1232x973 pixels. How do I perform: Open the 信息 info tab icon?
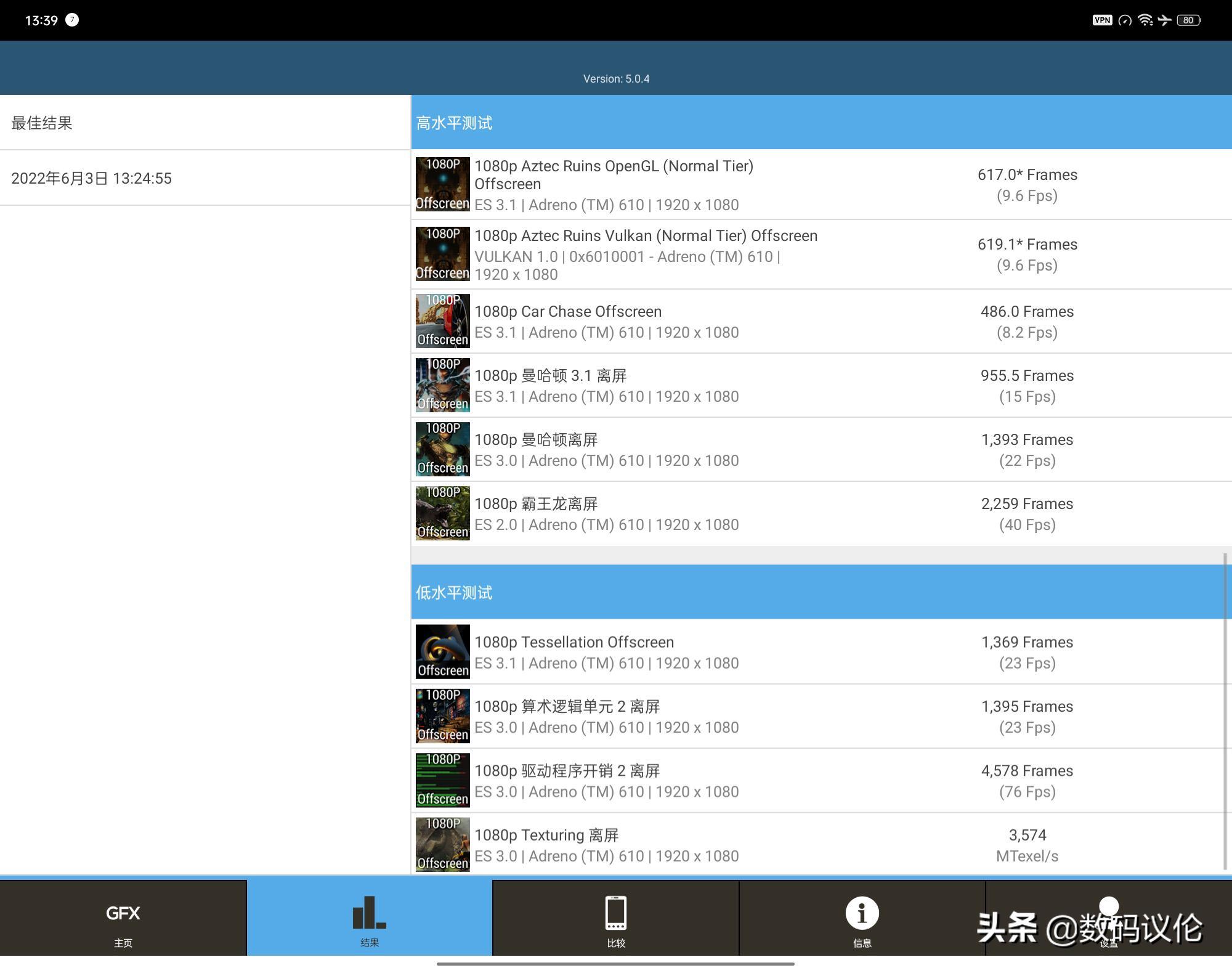point(862,913)
